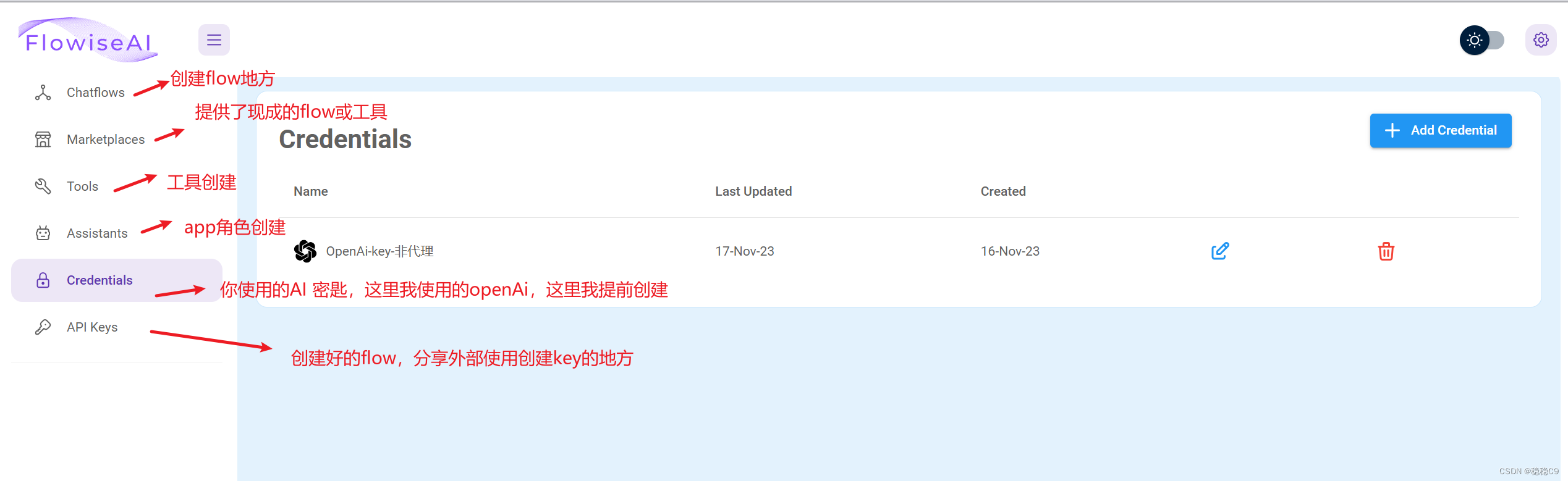The height and width of the screenshot is (481, 1568).
Task: Delete credential with red trash icon
Action: tap(1386, 251)
